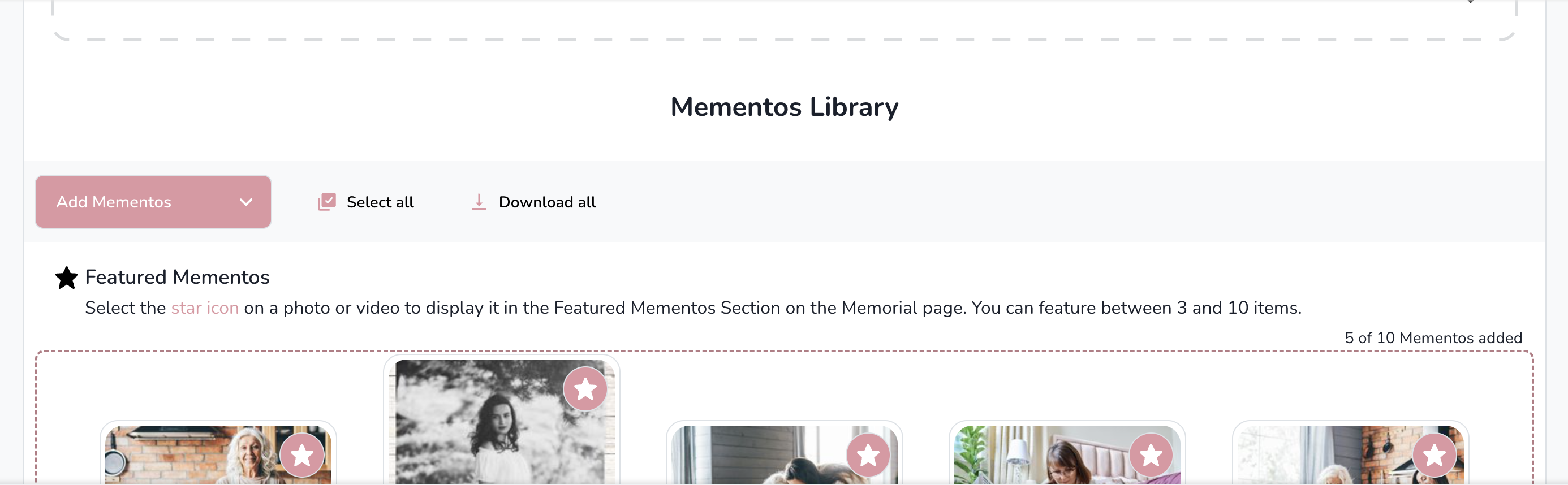Open the thumbnail with gray wall background
This screenshot has width=1568, height=485.
(x=785, y=454)
